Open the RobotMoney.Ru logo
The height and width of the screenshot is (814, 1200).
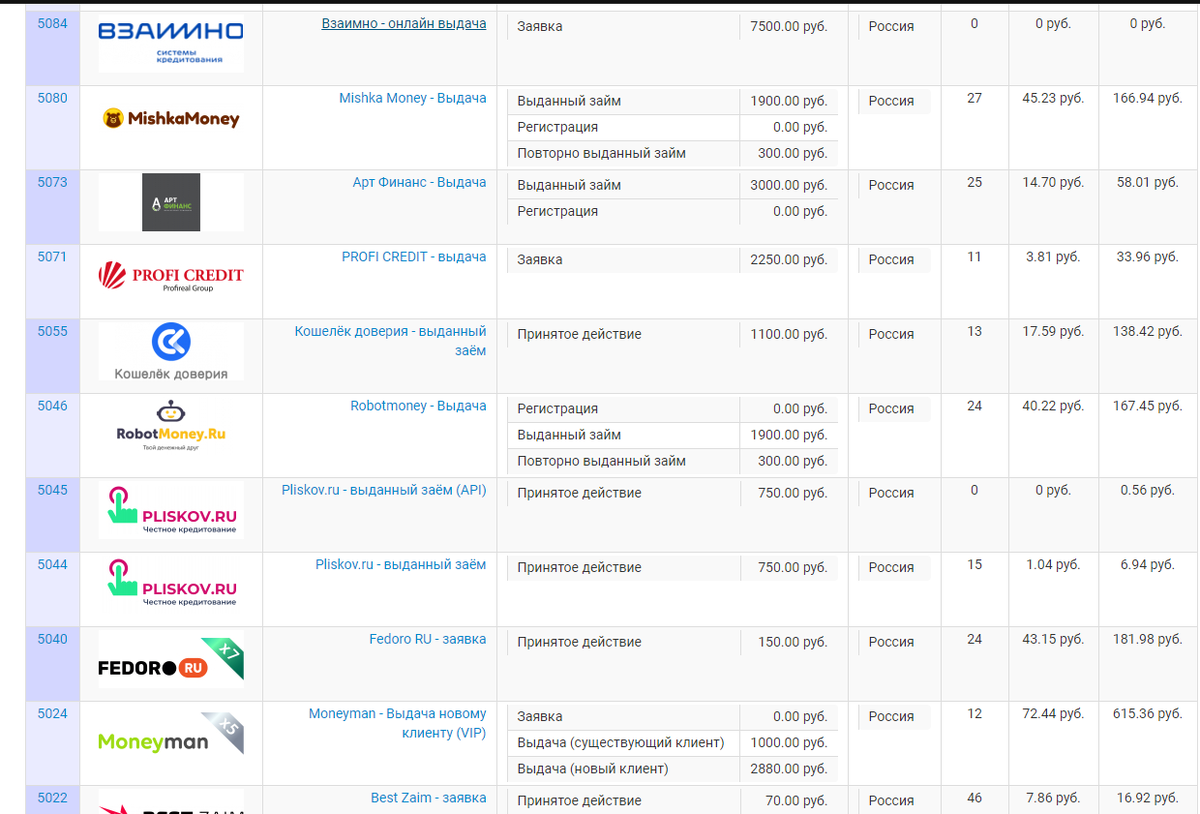[x=171, y=426]
